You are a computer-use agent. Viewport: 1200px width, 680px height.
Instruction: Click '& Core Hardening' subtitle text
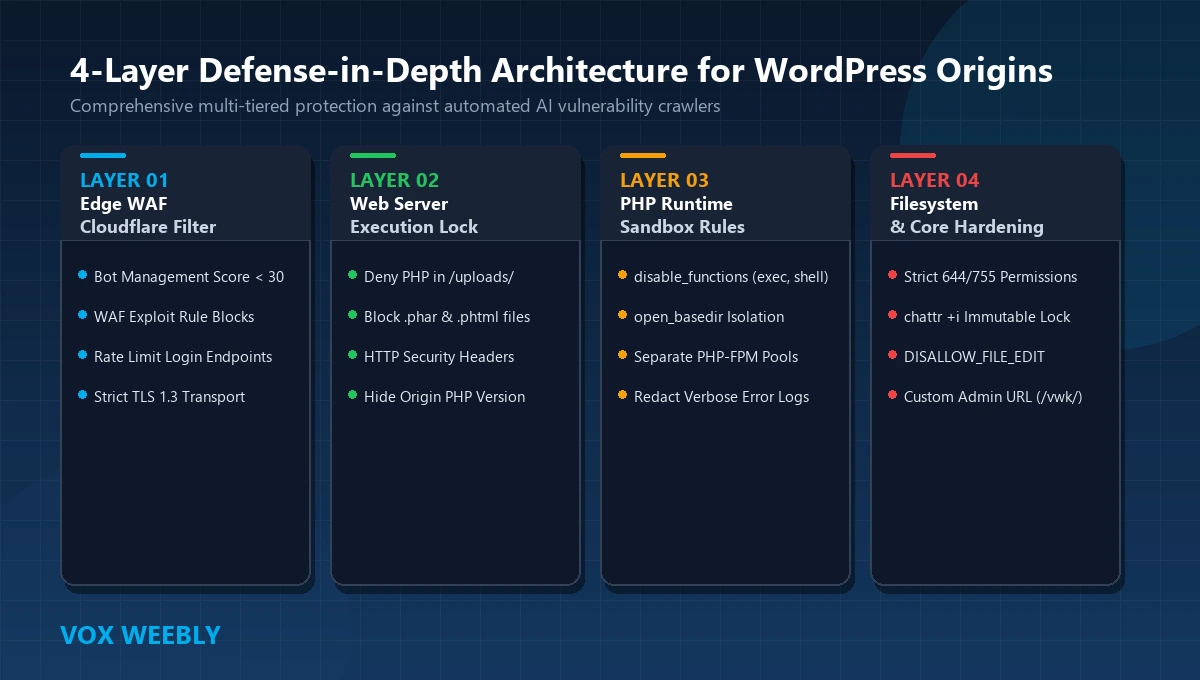pos(966,227)
